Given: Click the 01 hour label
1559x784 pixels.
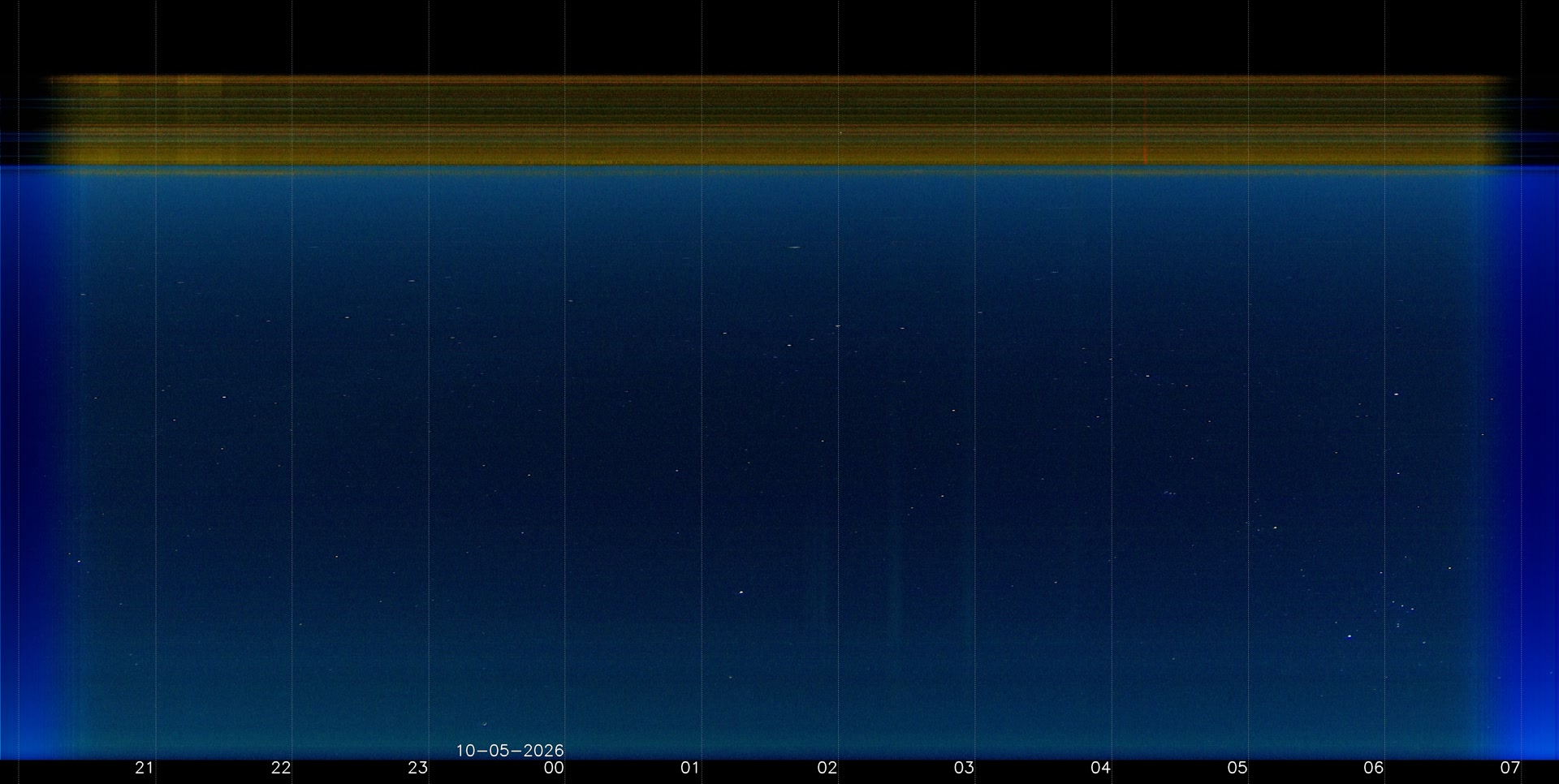Looking at the screenshot, I should click(690, 768).
